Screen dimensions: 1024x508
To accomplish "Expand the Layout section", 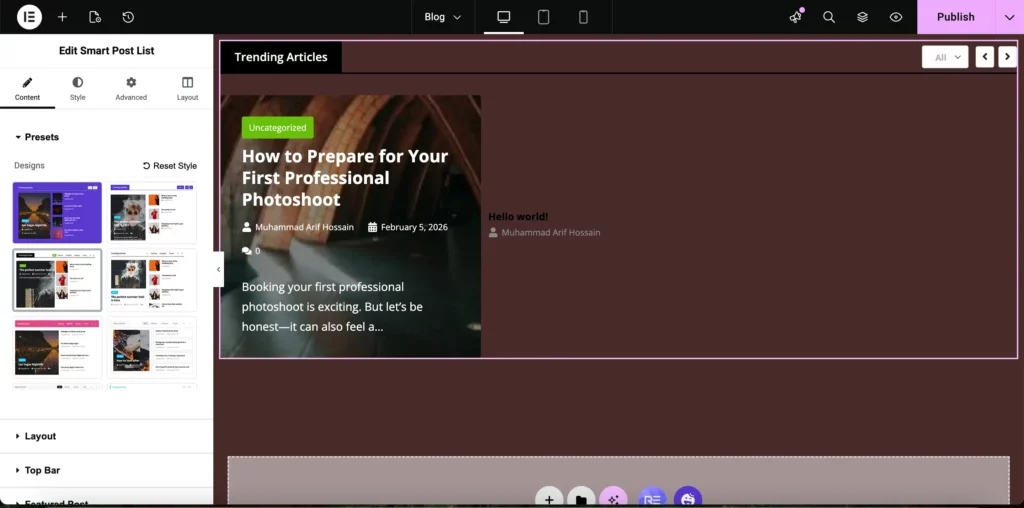I will [x=106, y=436].
